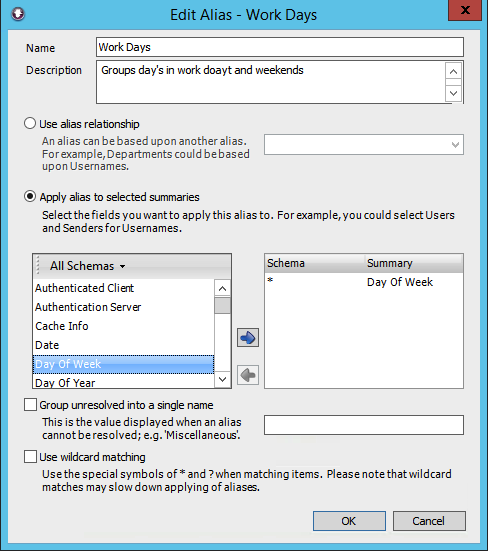
Task: Click the app icon in title bar
Action: (x=18, y=14)
